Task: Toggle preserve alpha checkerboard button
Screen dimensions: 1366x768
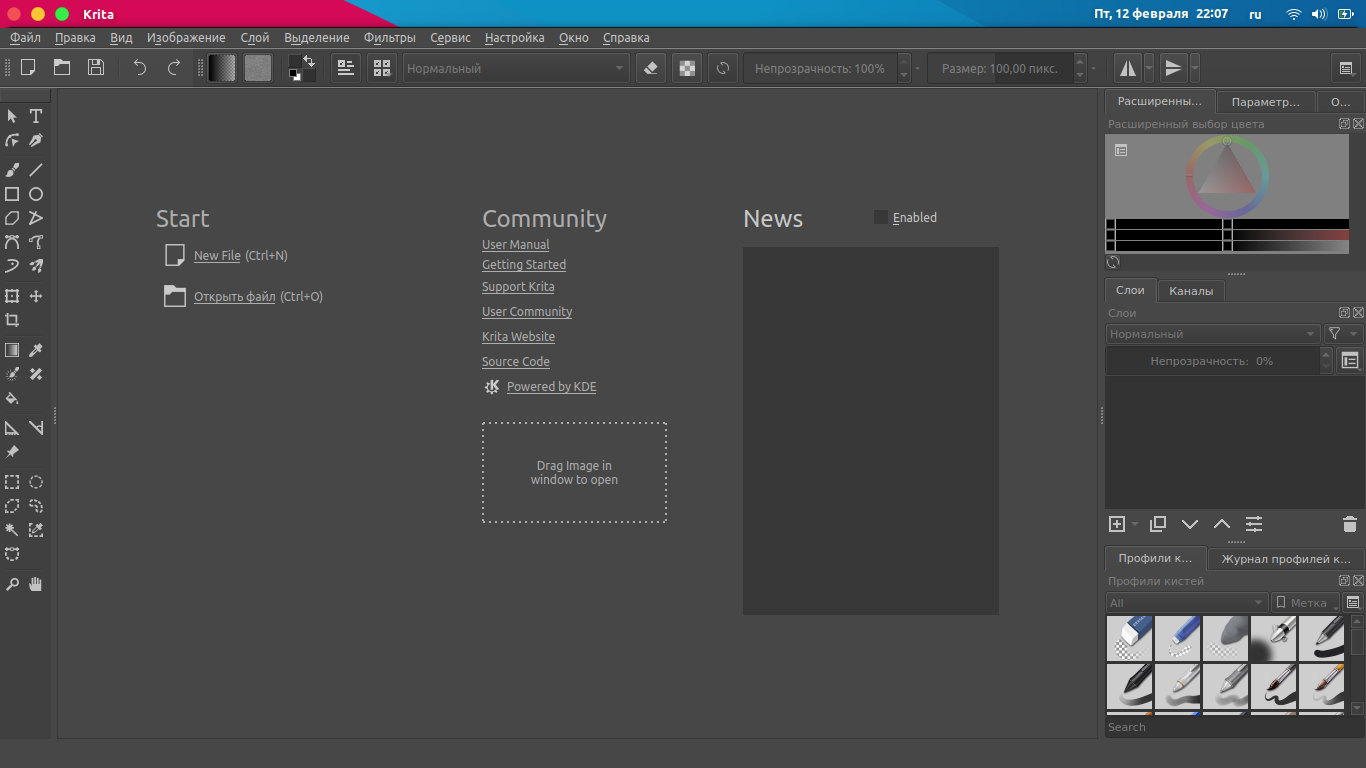Action: [x=687, y=68]
